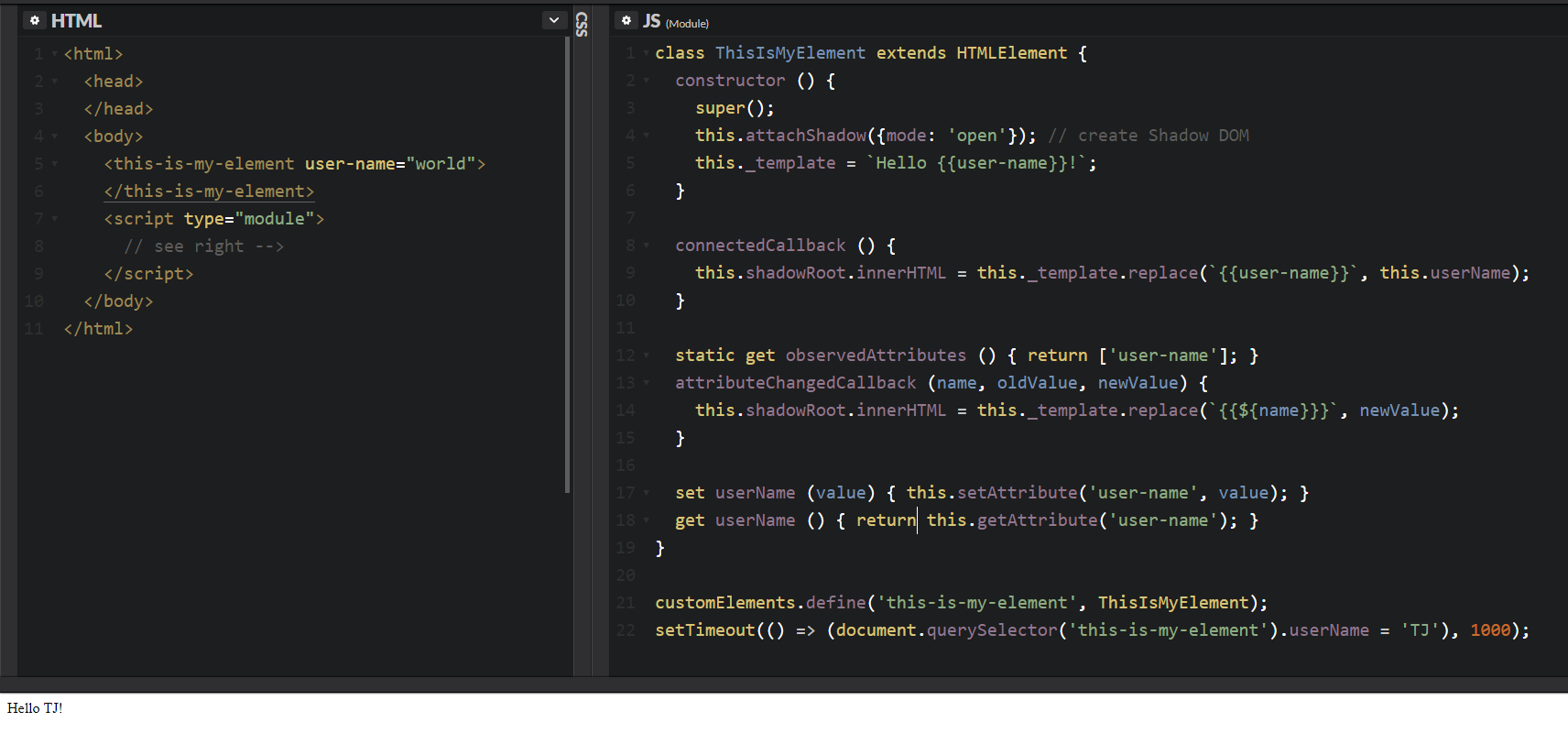Fold the attachShadow line on JS line 4
Image resolution: width=1568 pixels, height=733 pixels.
point(647,136)
